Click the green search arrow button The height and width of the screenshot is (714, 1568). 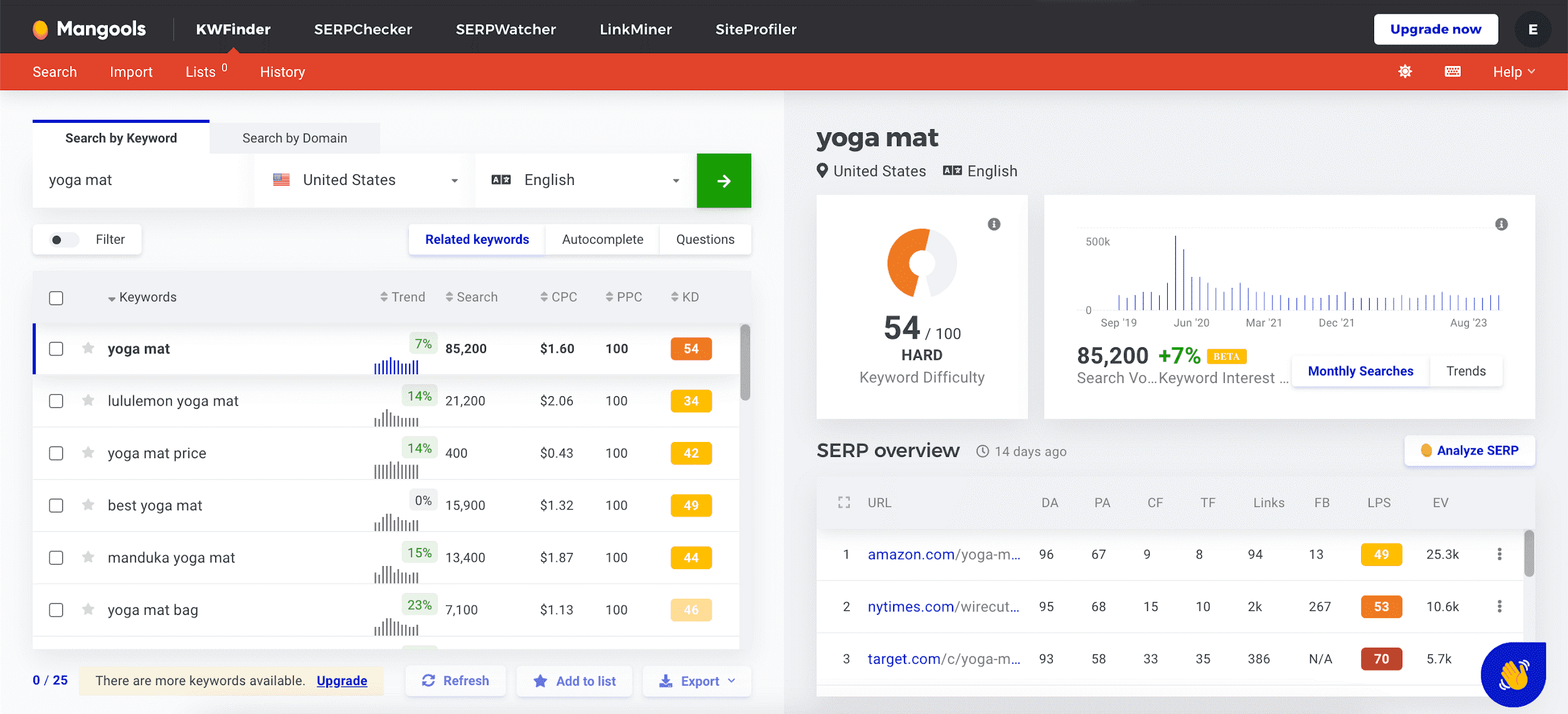click(724, 181)
